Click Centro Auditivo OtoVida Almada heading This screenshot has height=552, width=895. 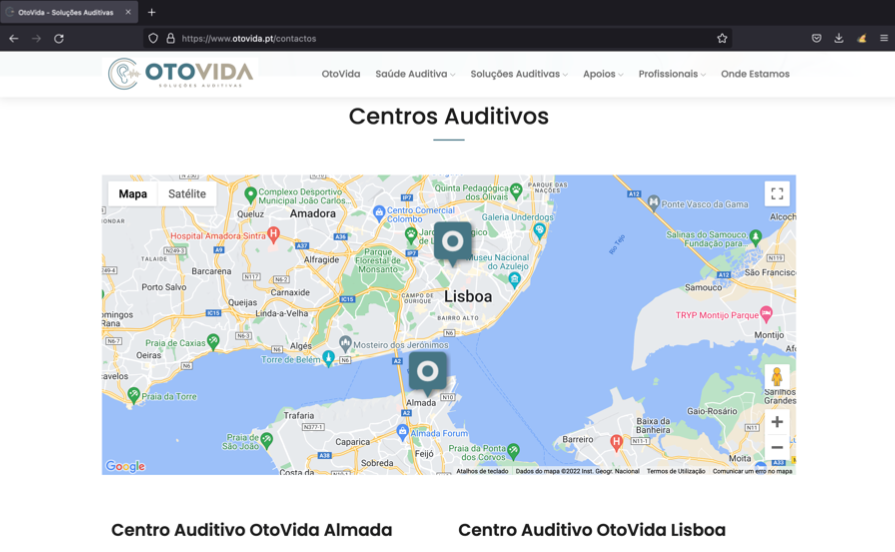pos(252,530)
